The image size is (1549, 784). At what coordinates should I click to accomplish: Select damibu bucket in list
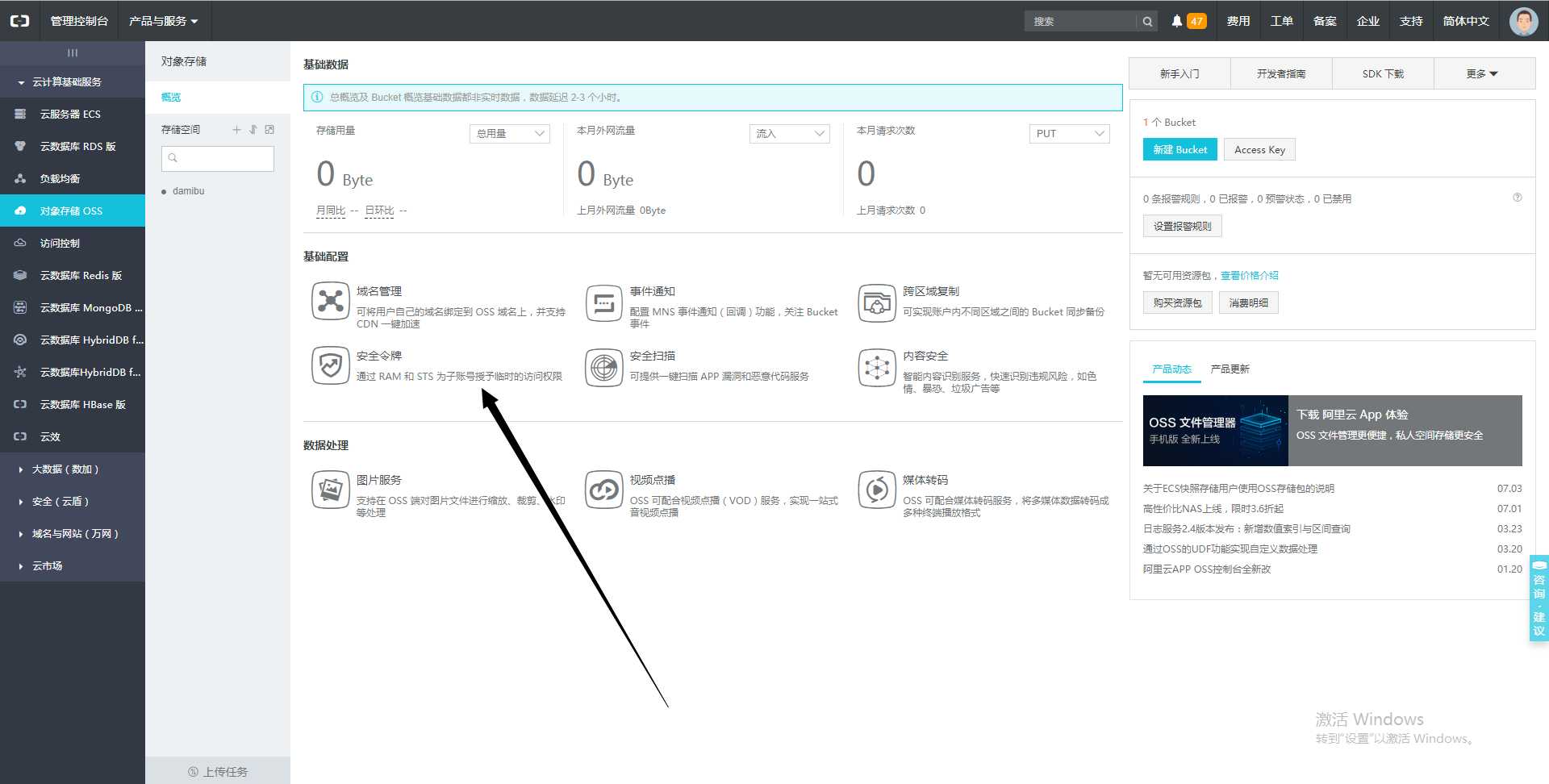(x=188, y=191)
